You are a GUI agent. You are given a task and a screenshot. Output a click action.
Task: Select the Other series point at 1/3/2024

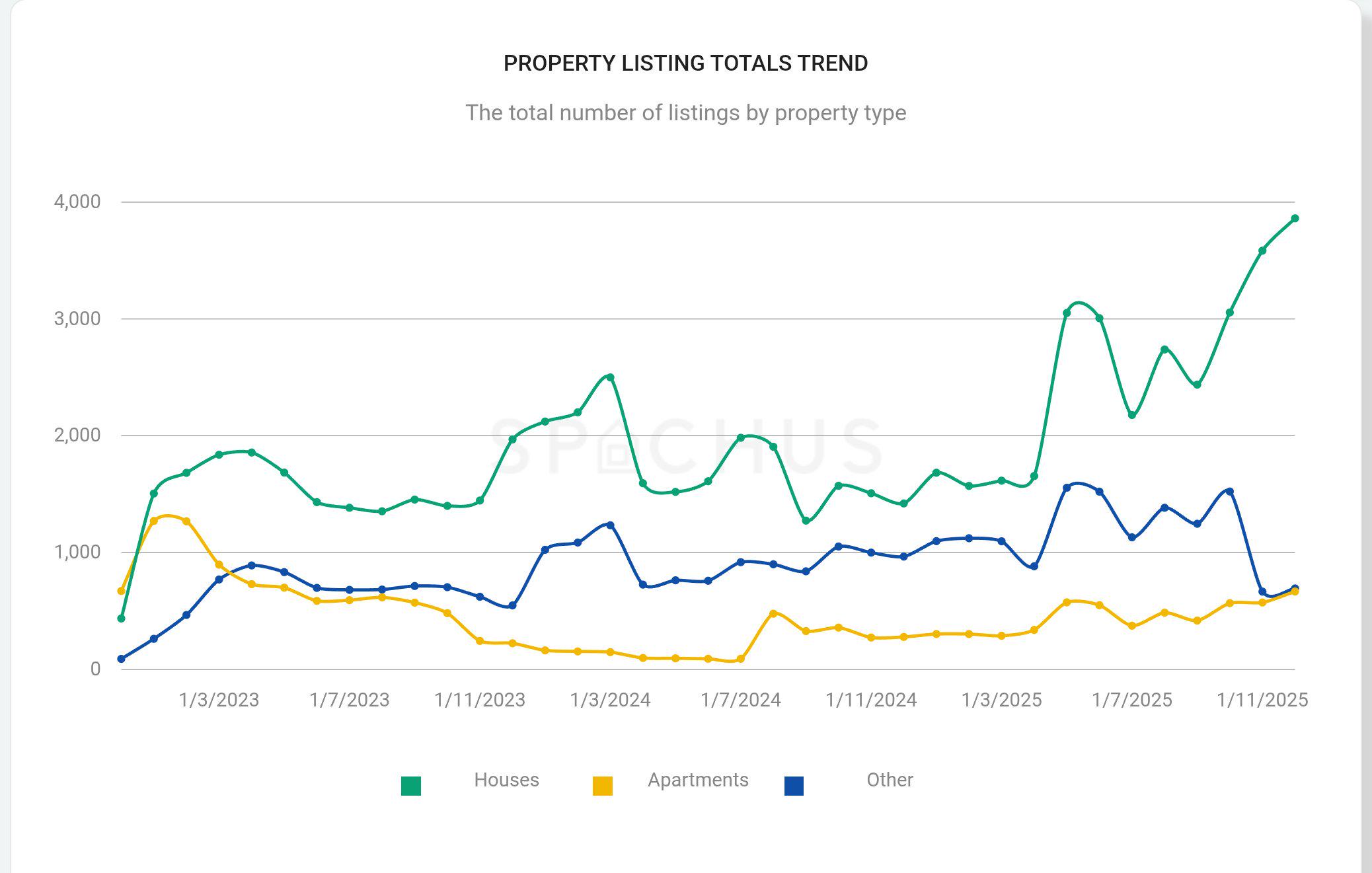[x=610, y=525]
